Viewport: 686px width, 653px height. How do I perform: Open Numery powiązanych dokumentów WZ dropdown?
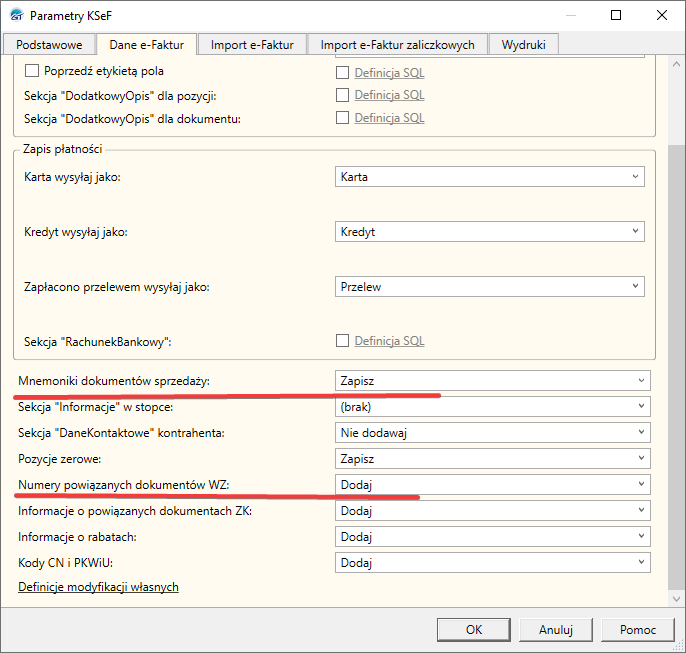(493, 485)
